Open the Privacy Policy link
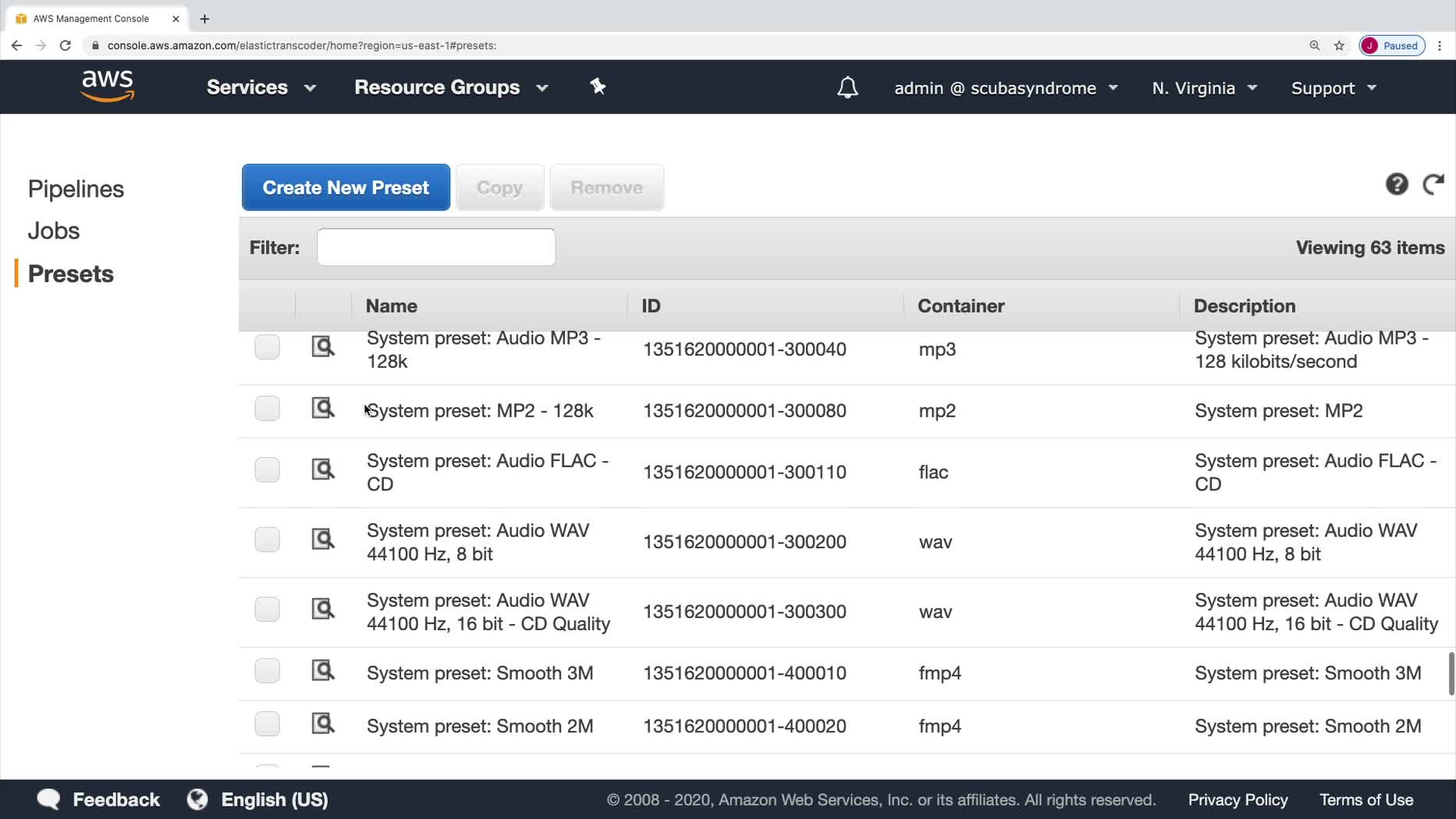 click(x=1238, y=799)
